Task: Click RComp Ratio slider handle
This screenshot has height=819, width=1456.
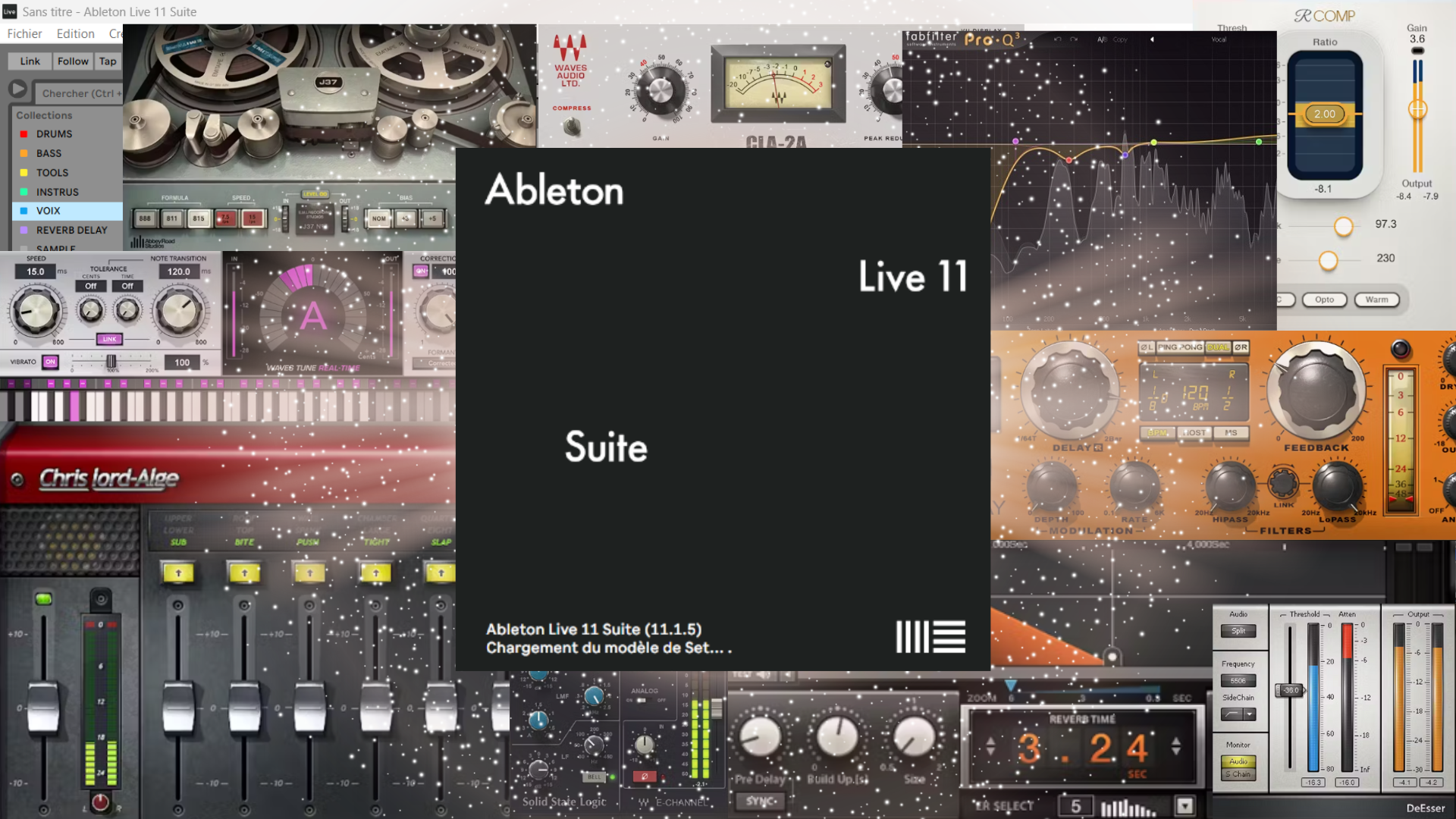Action: (x=1325, y=114)
